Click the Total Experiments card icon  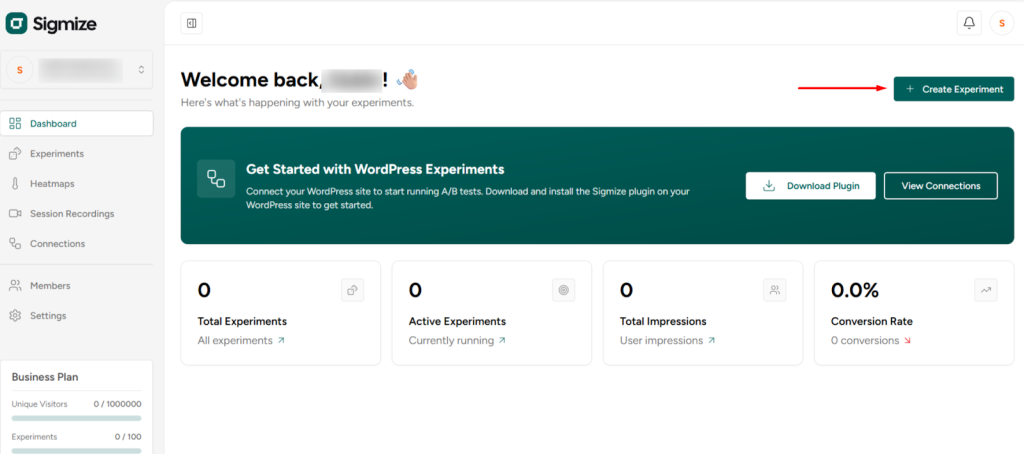point(353,290)
